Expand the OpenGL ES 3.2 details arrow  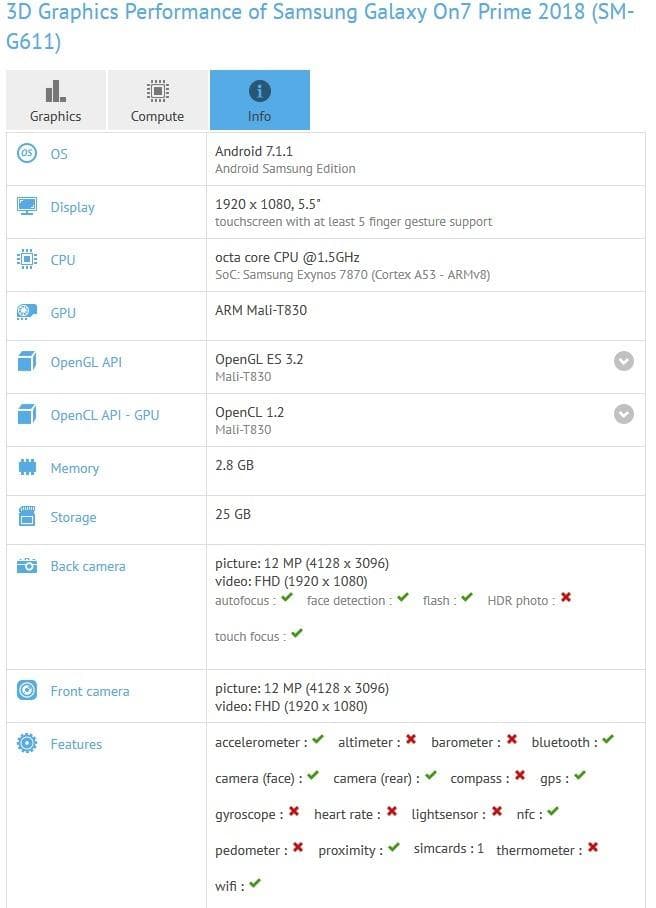tap(624, 361)
